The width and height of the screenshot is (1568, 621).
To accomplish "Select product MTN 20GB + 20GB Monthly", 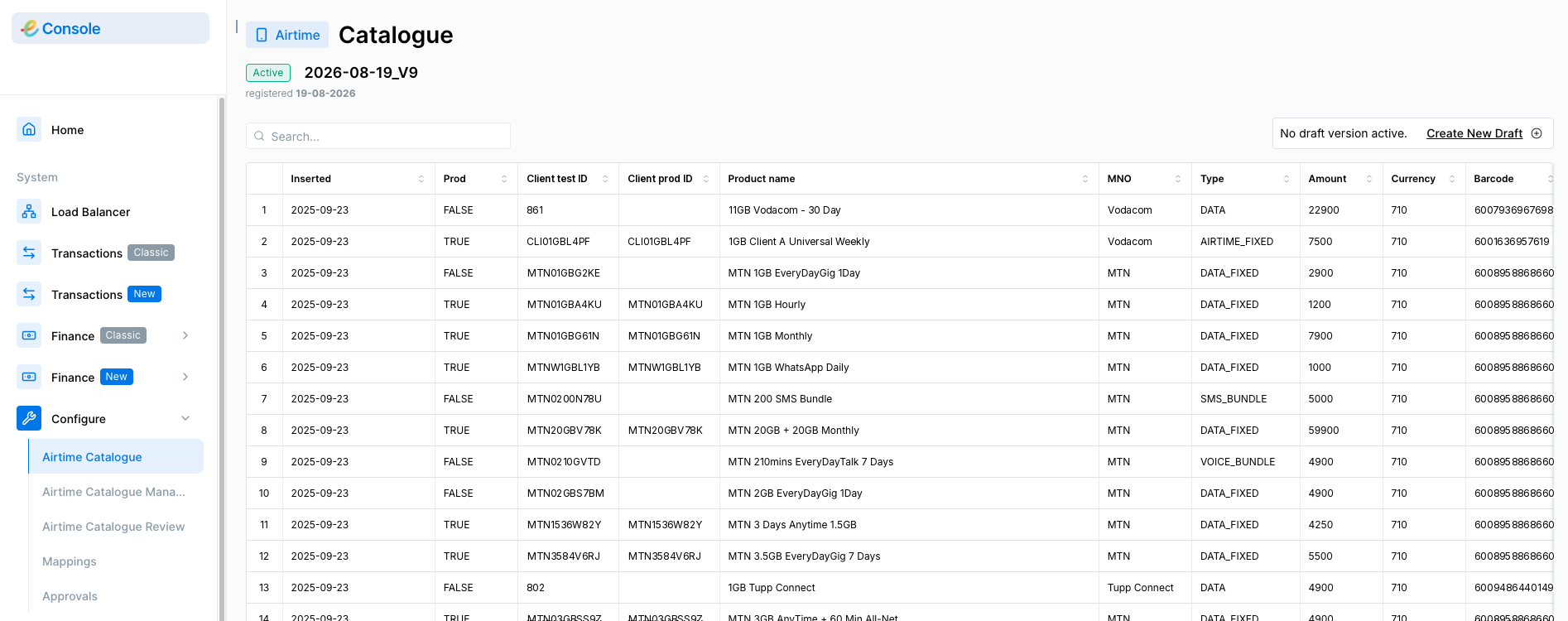I will coord(793,431).
